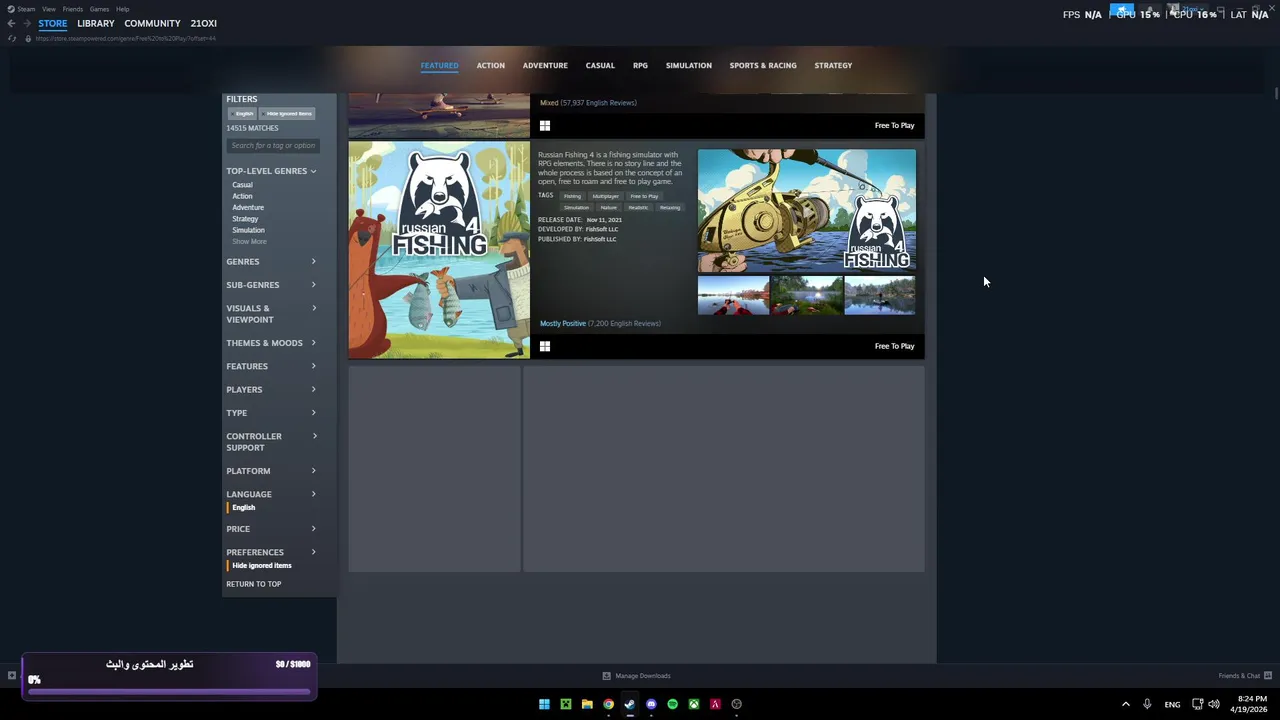Viewport: 1280px width, 720px height.
Task: Select the first small Russian Fishing 4 screenshot
Action: click(733, 296)
